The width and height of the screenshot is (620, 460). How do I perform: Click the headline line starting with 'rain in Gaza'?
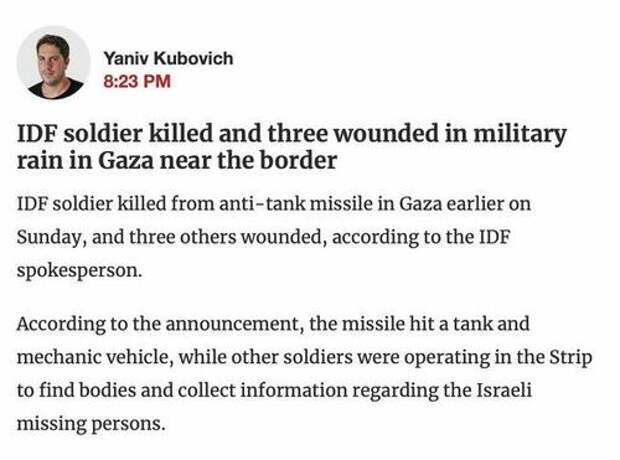[x=176, y=160]
